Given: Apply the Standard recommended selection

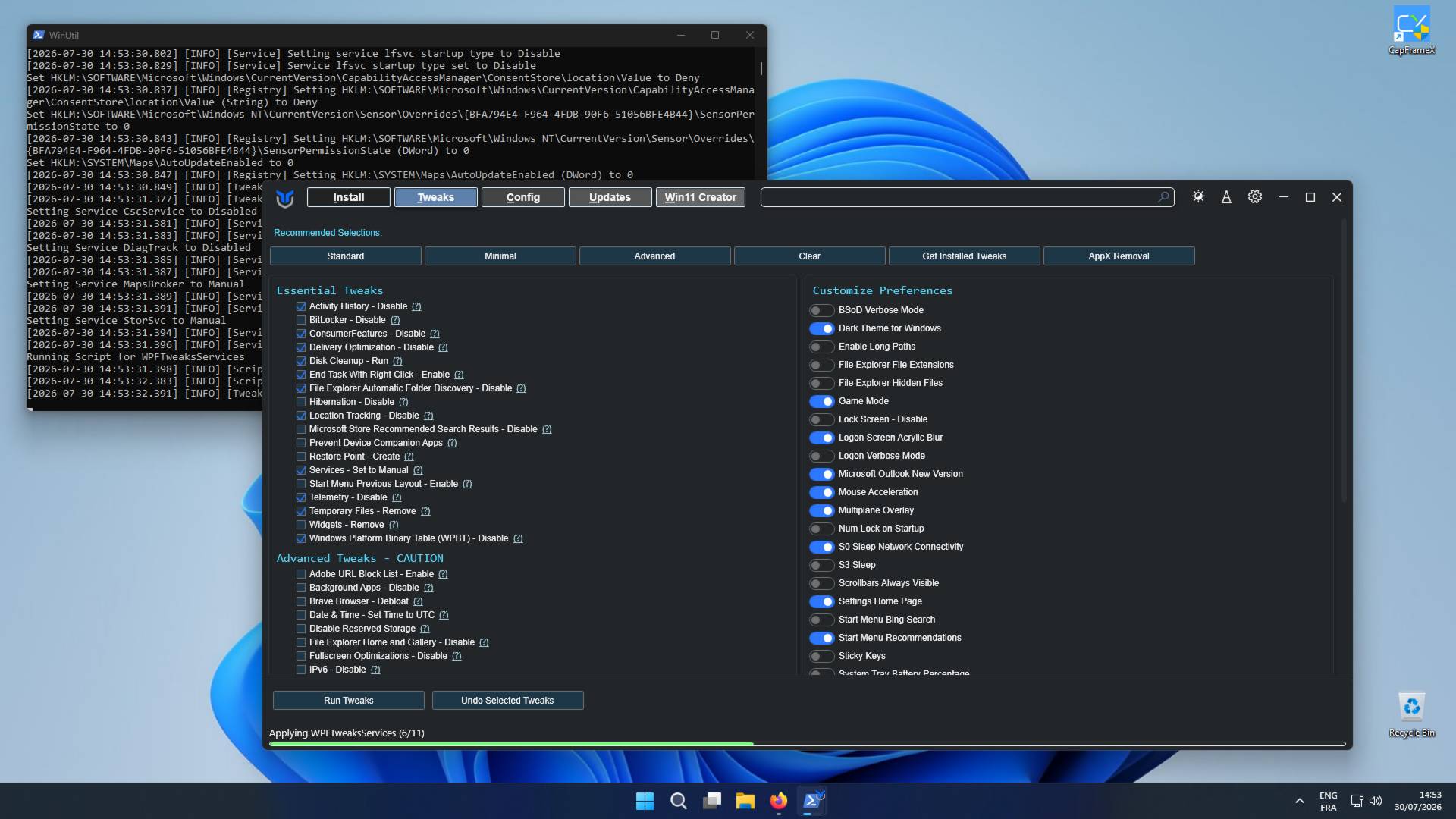Looking at the screenshot, I should pos(346,256).
